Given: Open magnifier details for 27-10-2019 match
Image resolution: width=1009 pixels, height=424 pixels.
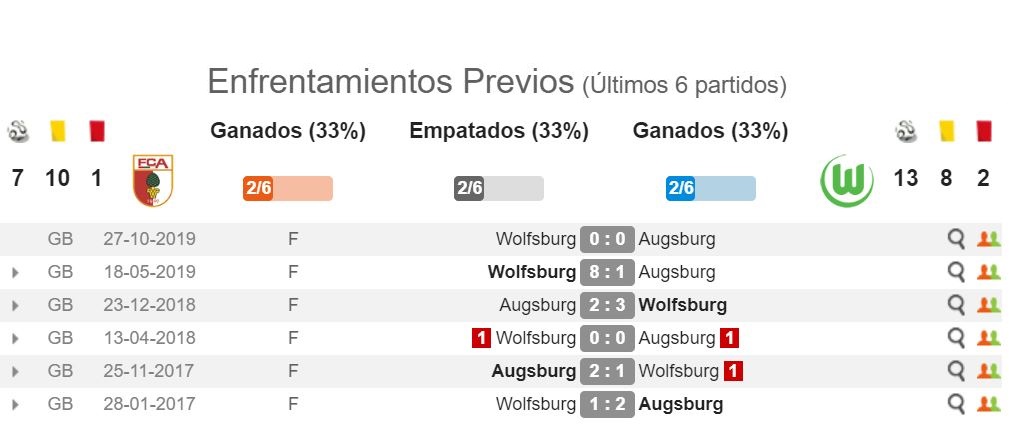Looking at the screenshot, I should (x=956, y=239).
